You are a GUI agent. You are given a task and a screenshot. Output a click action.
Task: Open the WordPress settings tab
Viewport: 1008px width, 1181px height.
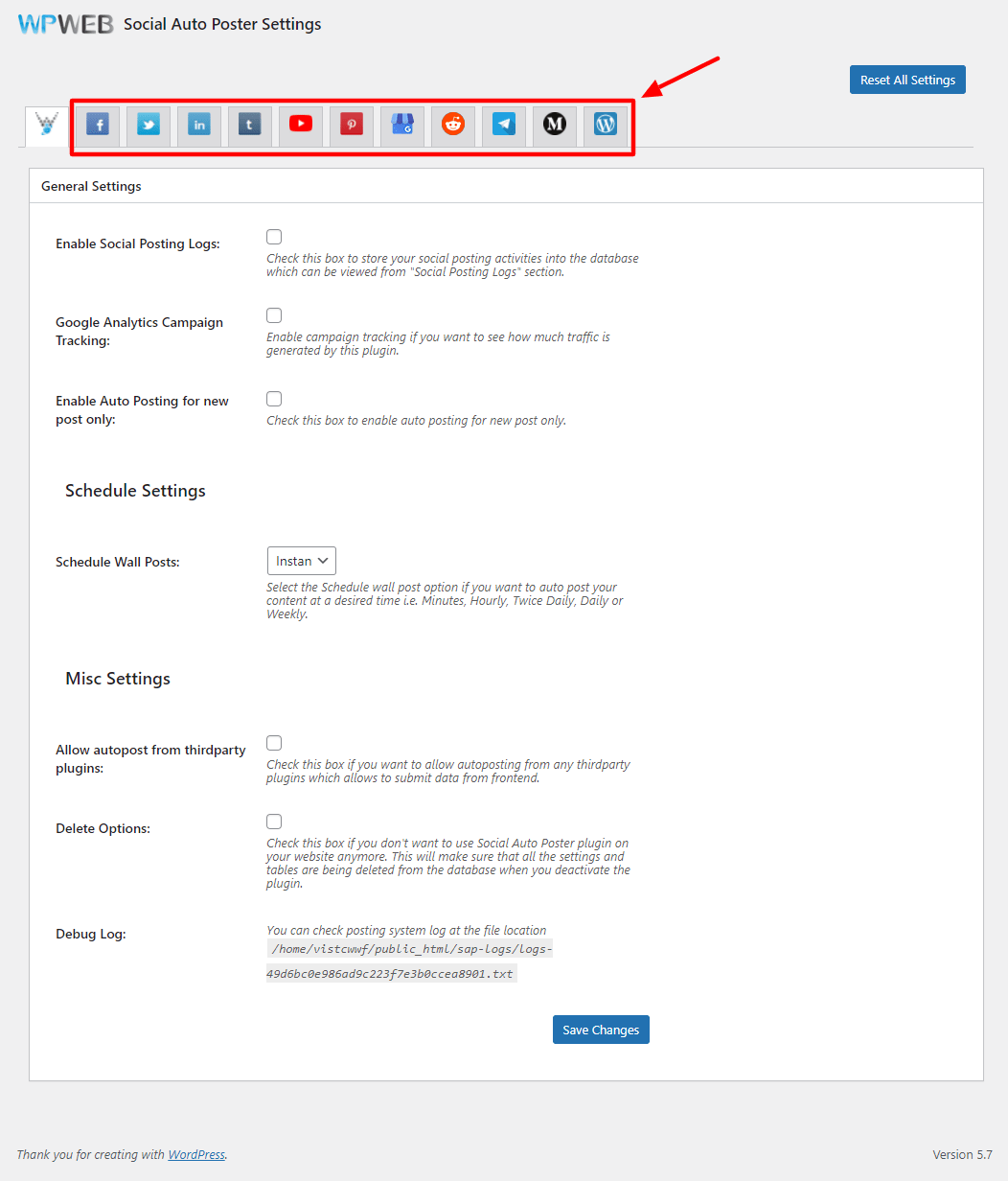click(x=605, y=125)
